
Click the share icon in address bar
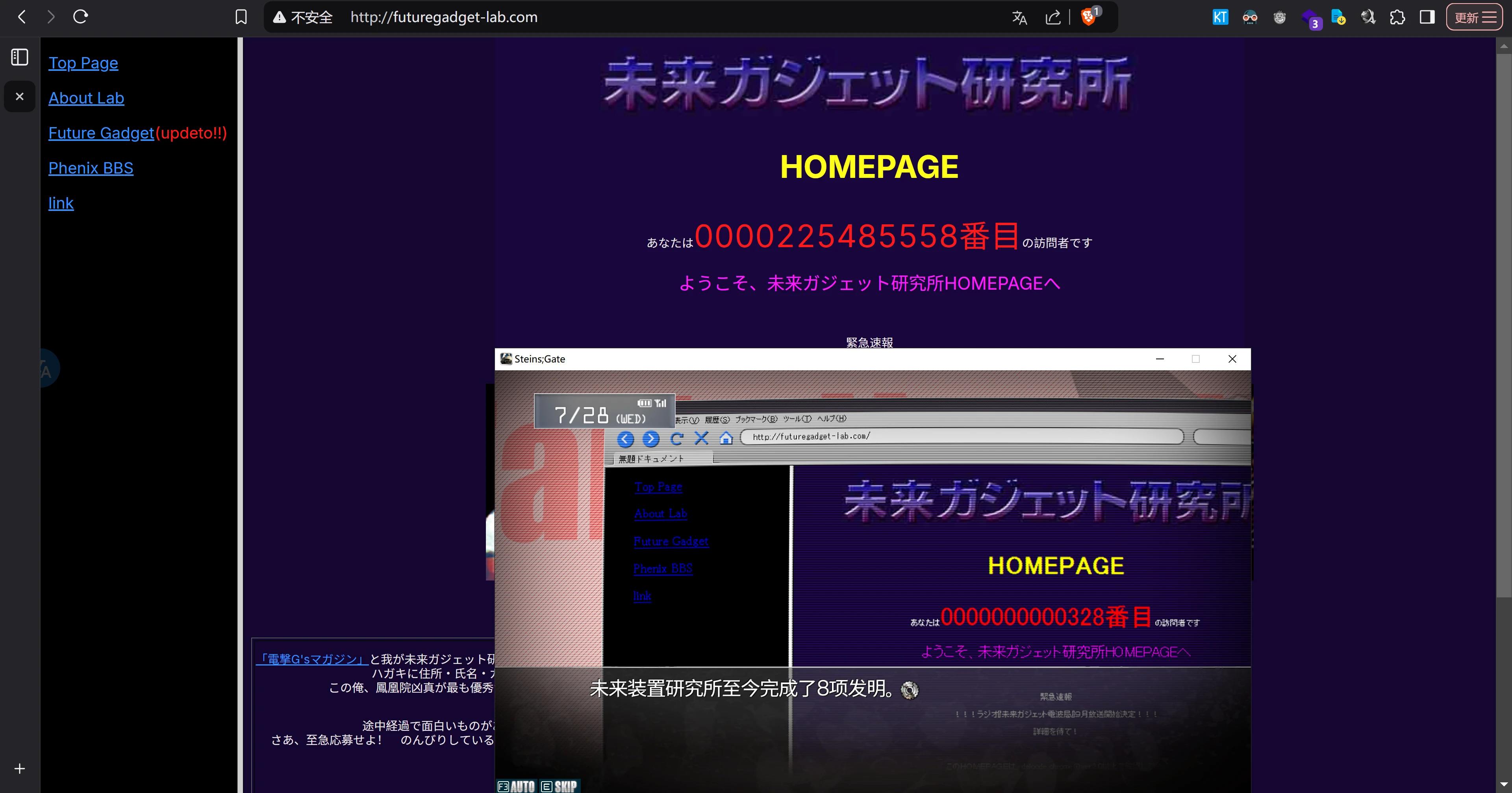point(1053,18)
